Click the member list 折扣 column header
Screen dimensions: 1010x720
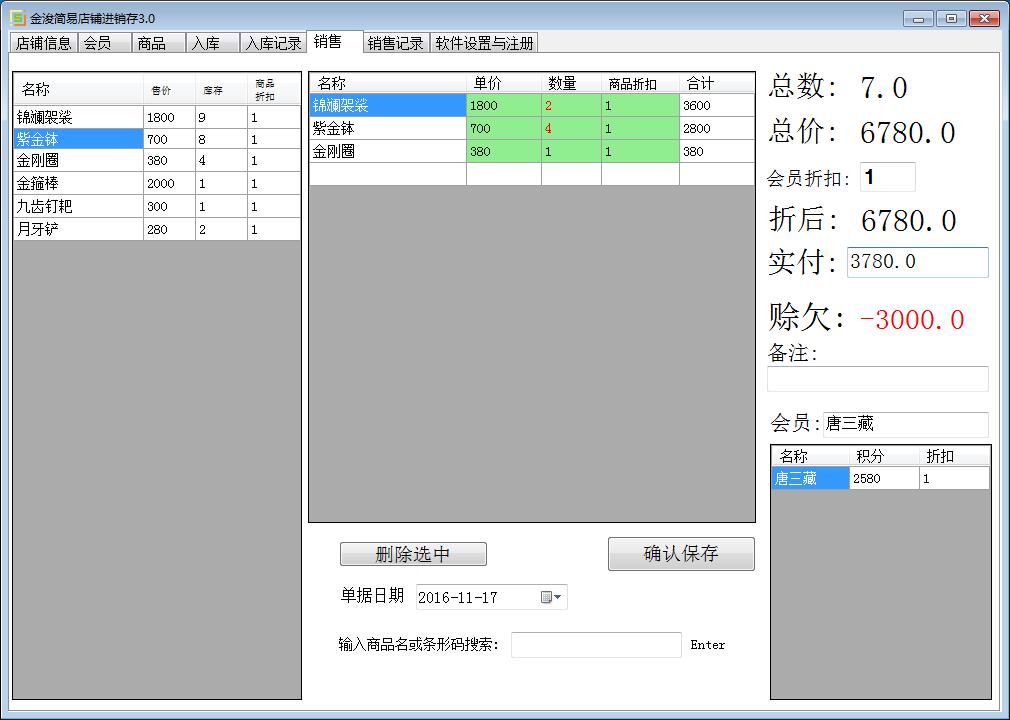pos(954,456)
